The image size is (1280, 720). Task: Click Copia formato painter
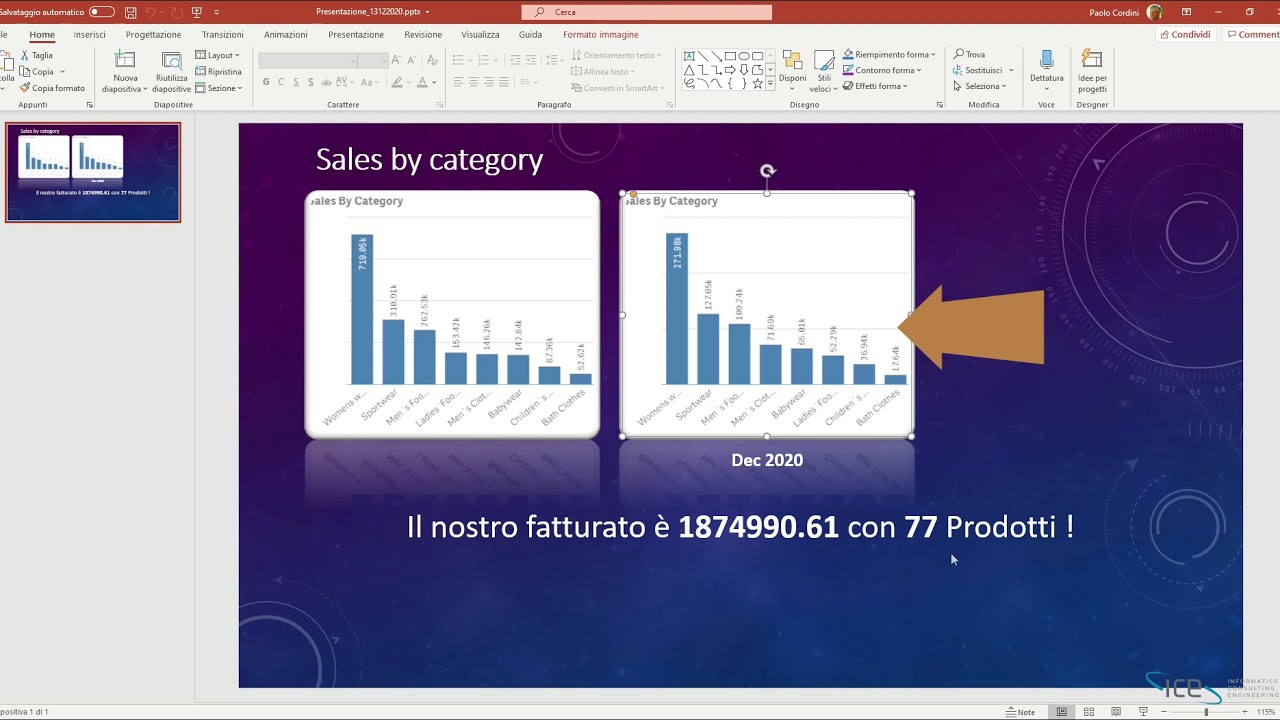click(x=52, y=88)
